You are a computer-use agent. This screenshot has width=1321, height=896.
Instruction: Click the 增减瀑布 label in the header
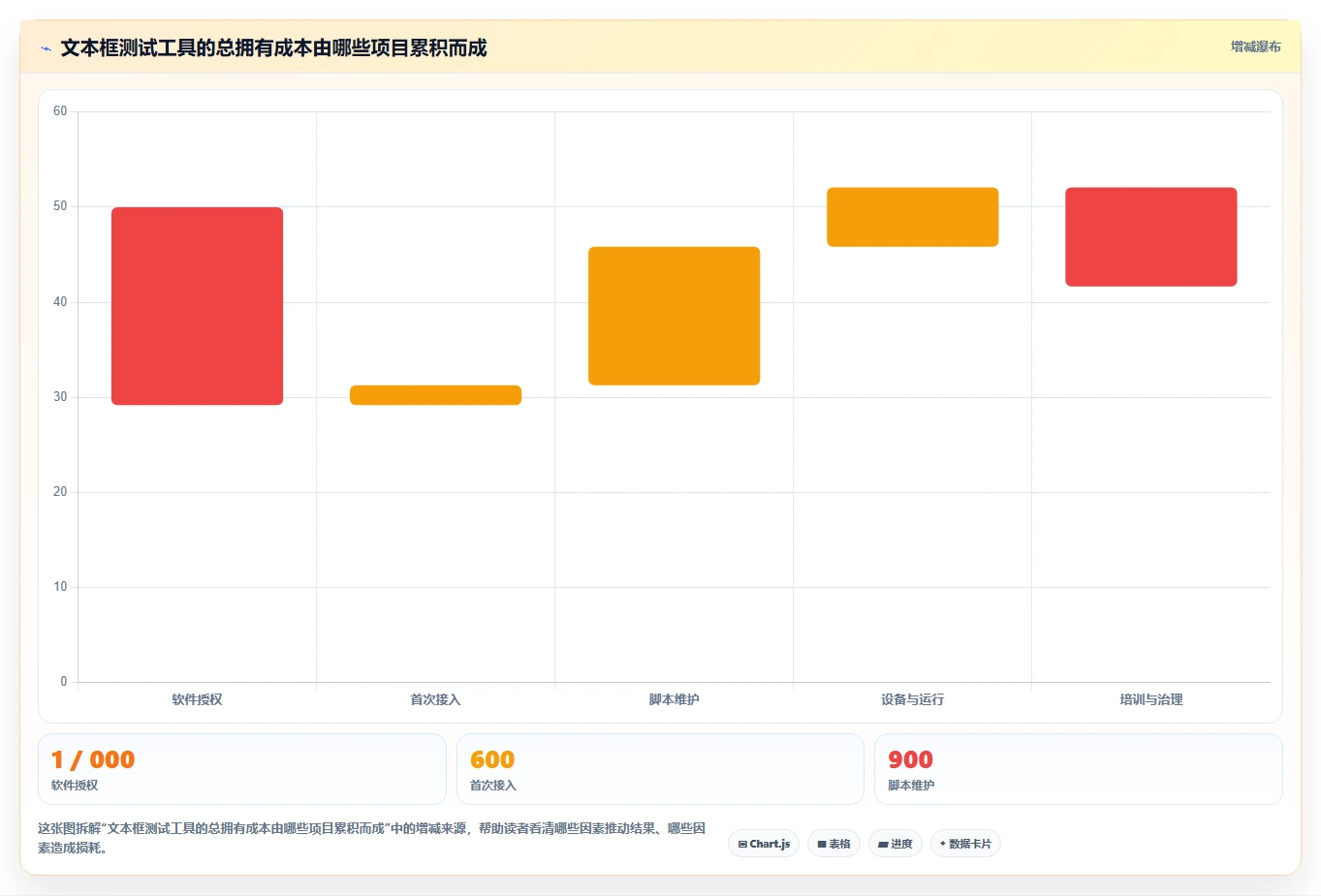tap(1255, 46)
